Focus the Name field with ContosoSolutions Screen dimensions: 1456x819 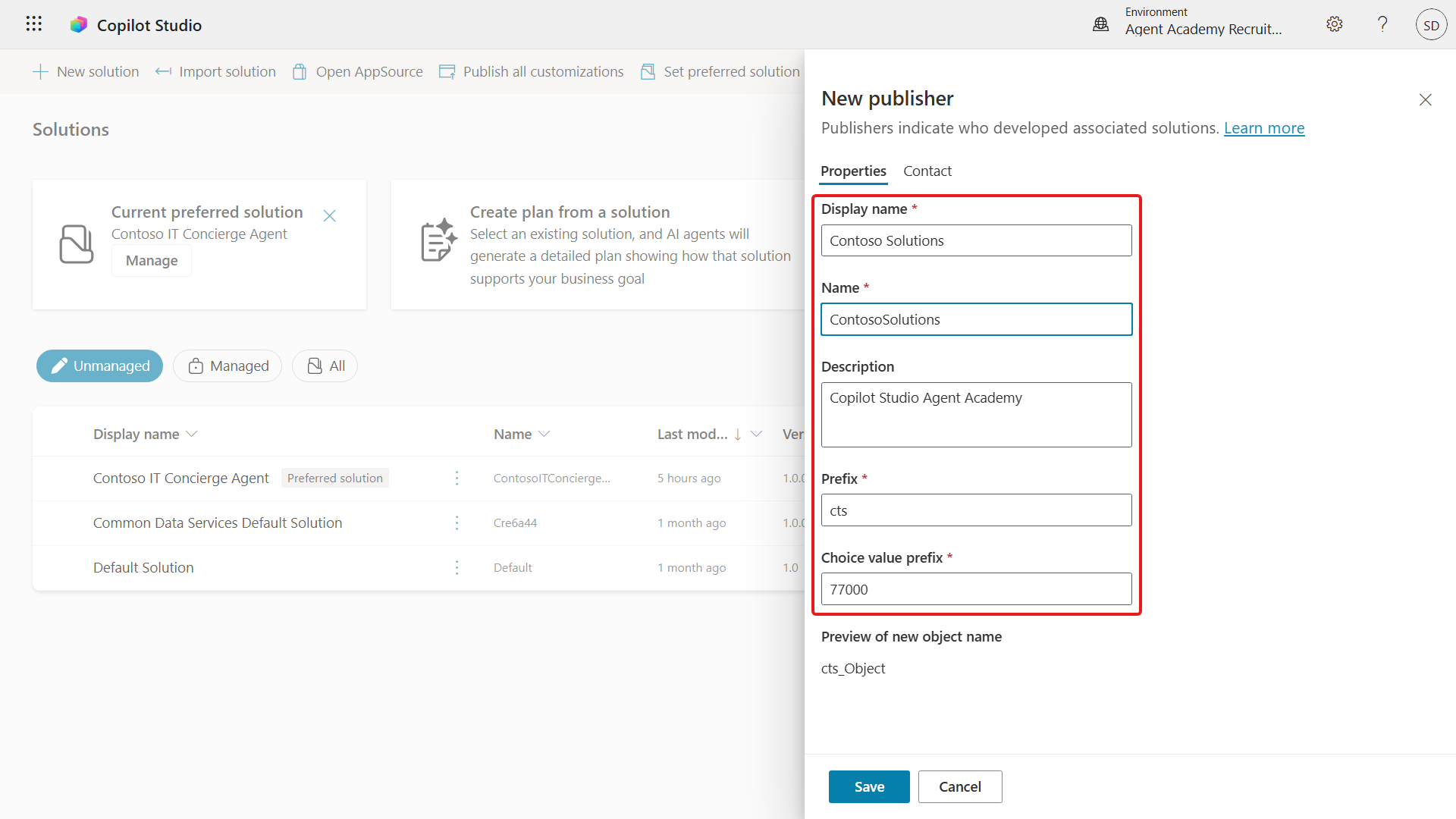(x=976, y=319)
